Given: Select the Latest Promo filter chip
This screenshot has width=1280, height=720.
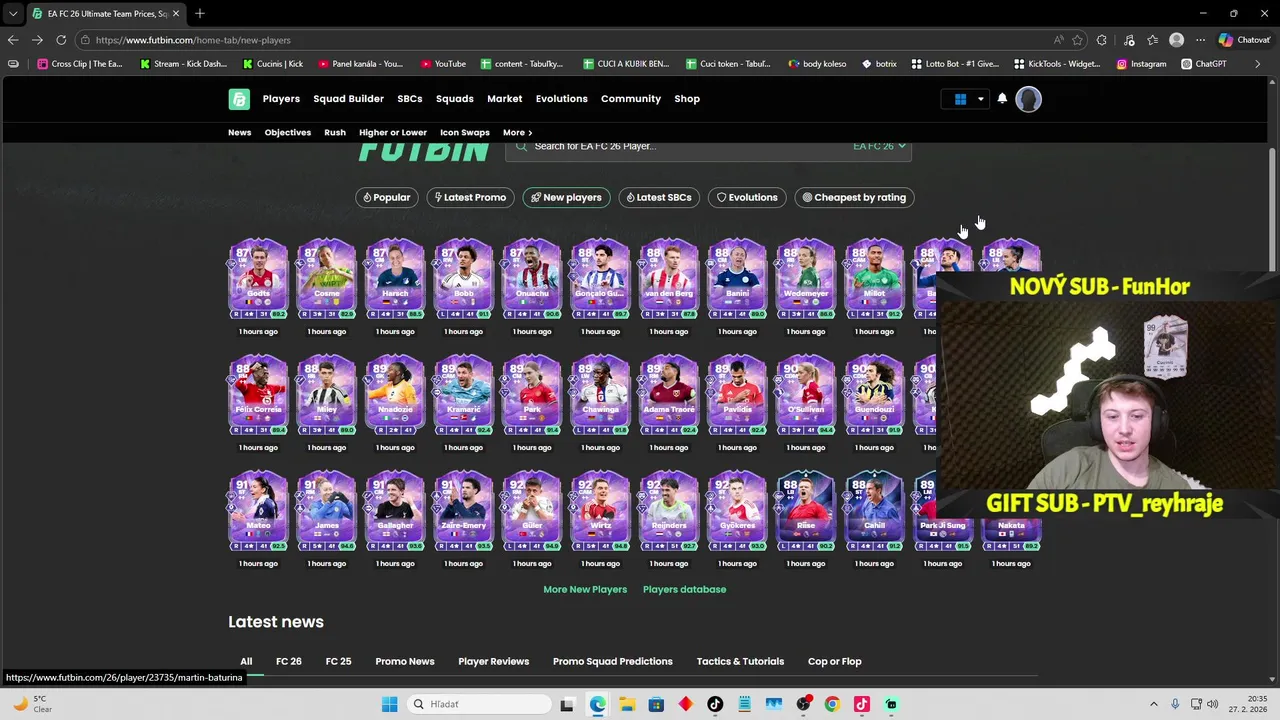Looking at the screenshot, I should pyautogui.click(x=469, y=197).
